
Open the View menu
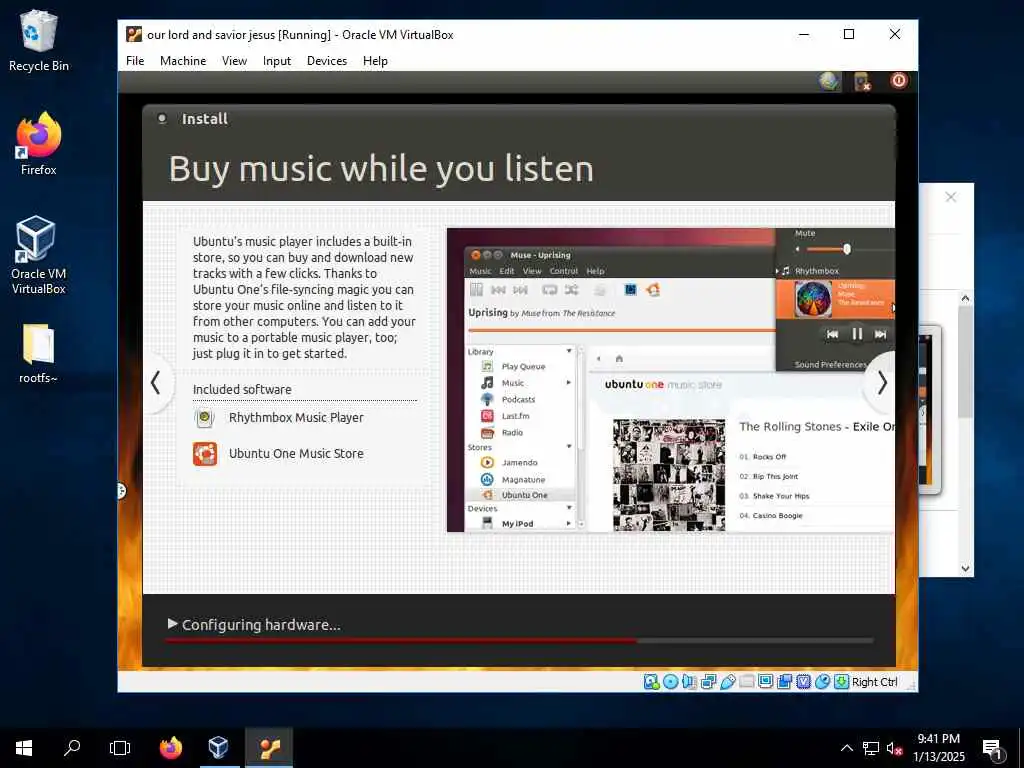click(x=234, y=61)
